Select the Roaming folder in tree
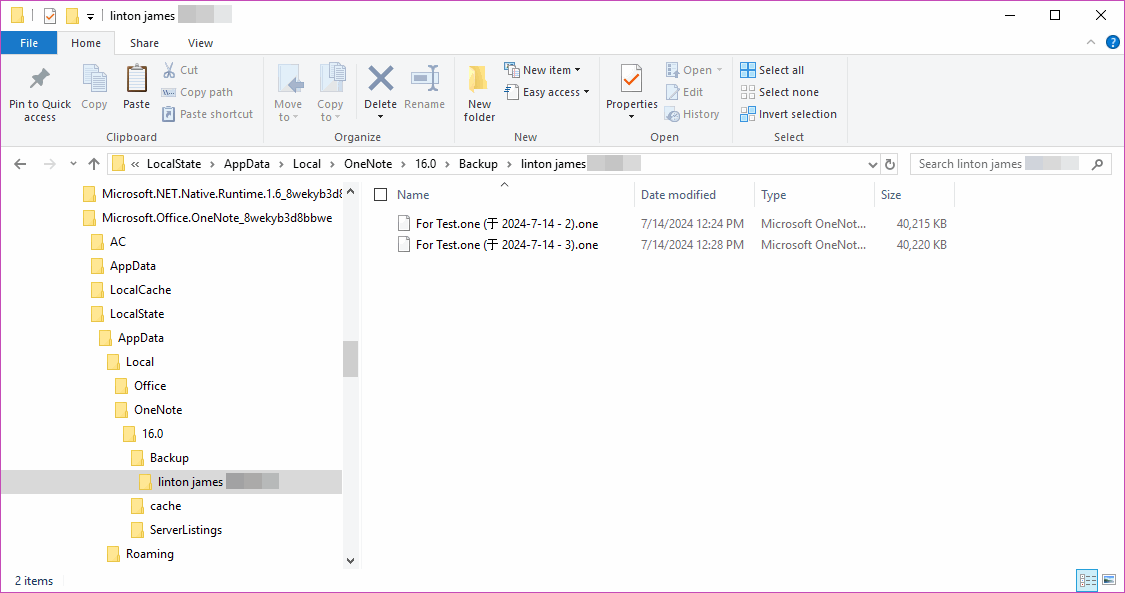The image size is (1125, 593). point(140,554)
